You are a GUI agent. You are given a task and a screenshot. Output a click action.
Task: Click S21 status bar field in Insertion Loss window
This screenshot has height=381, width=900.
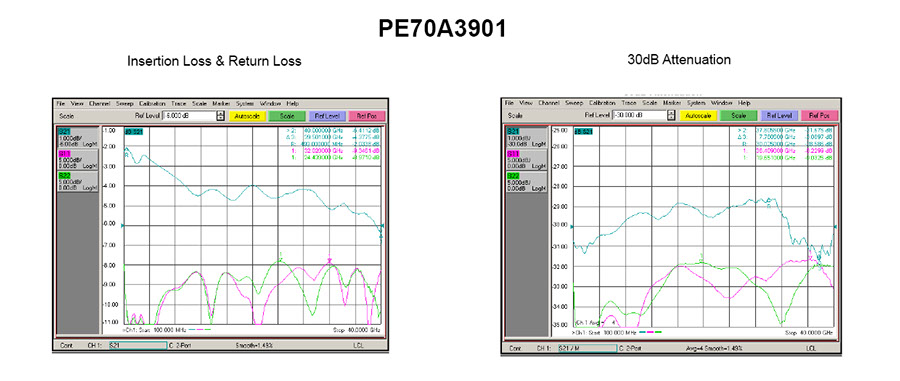pos(138,346)
